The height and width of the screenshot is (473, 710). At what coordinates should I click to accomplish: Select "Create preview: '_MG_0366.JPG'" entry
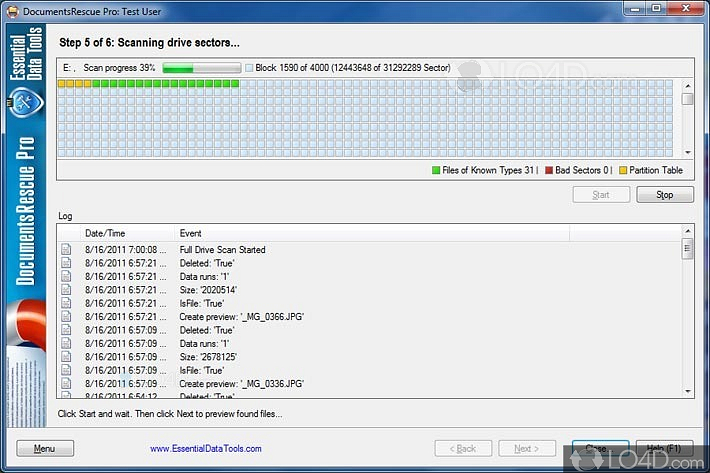tap(241, 316)
